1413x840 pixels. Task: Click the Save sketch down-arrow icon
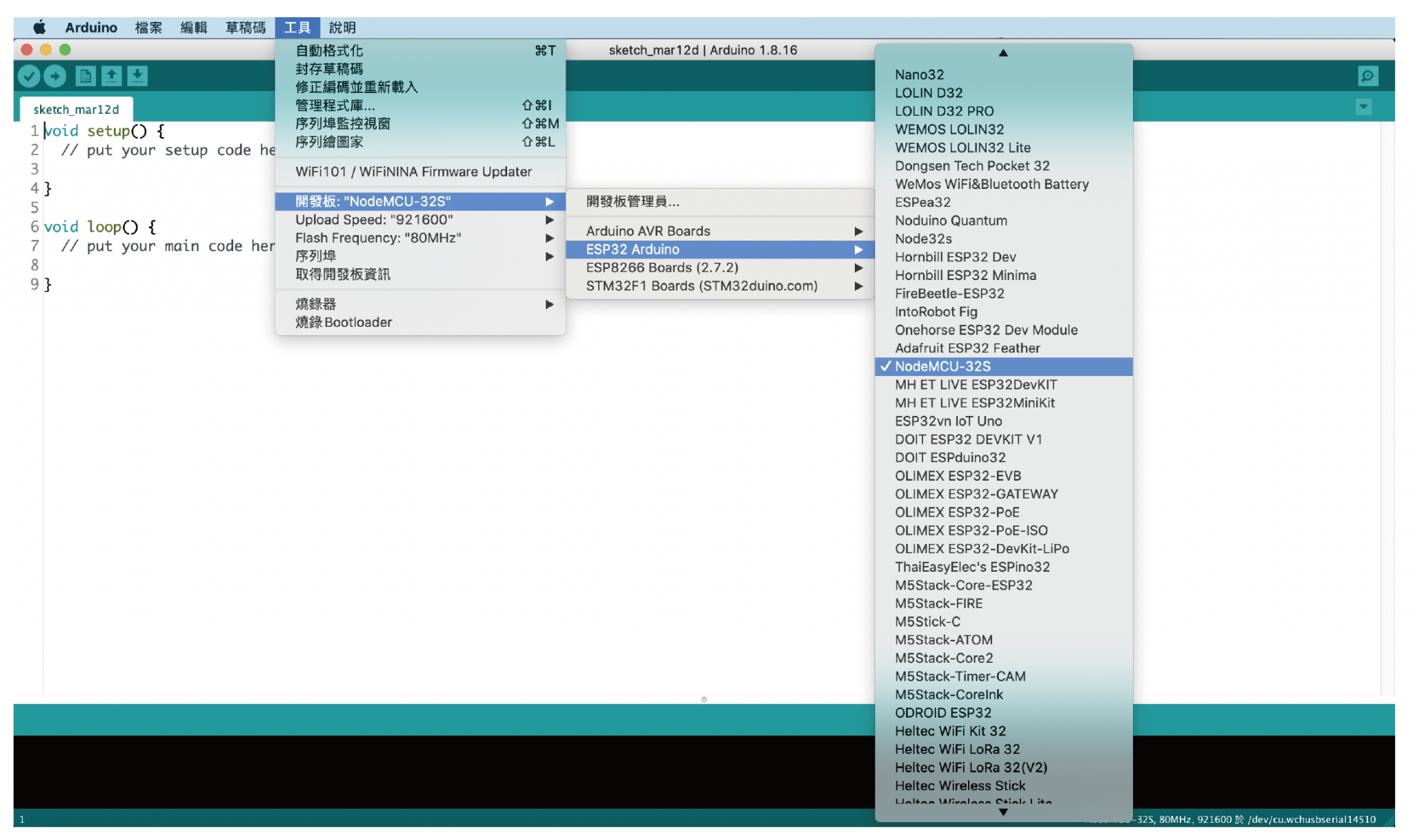click(137, 76)
